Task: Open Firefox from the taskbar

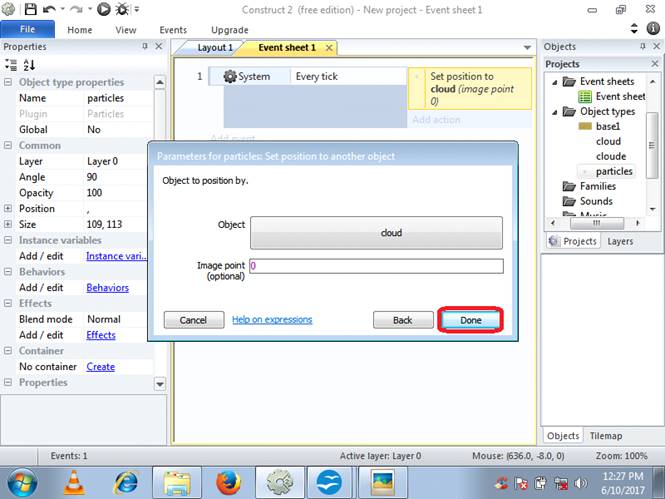Action: click(228, 483)
